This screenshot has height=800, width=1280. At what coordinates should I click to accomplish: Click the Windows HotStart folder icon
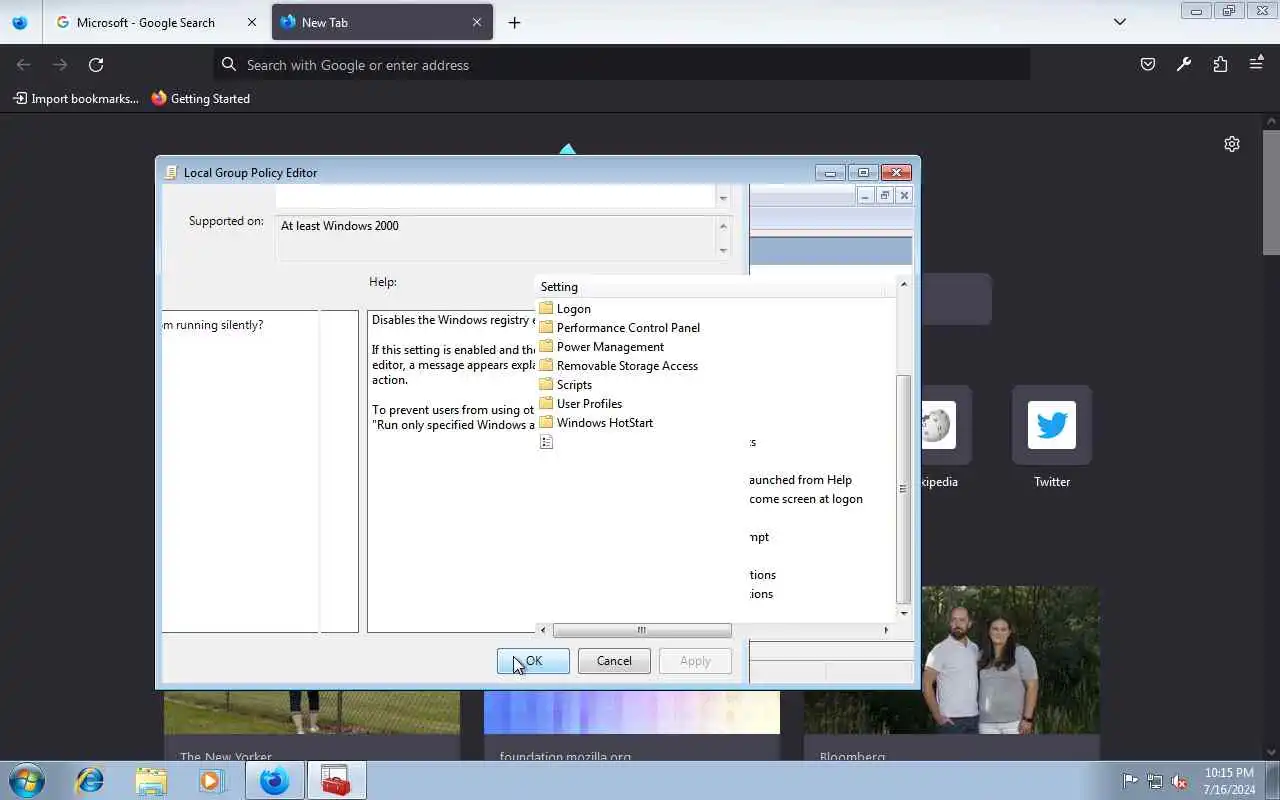point(546,422)
